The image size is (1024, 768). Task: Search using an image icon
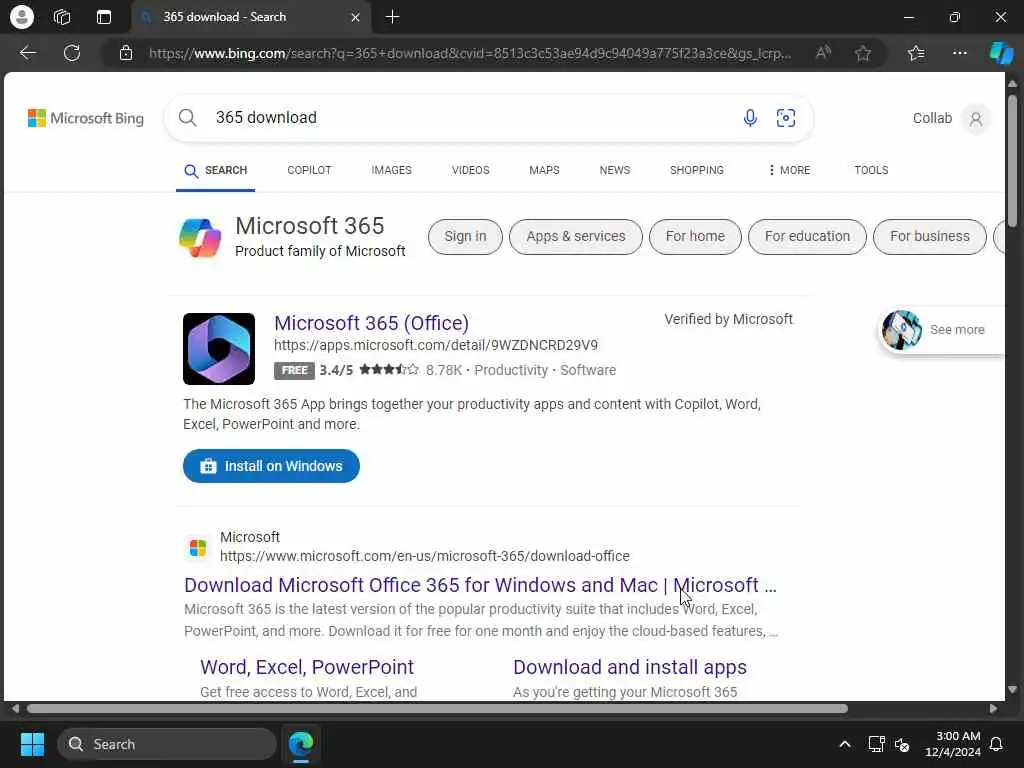tap(786, 118)
